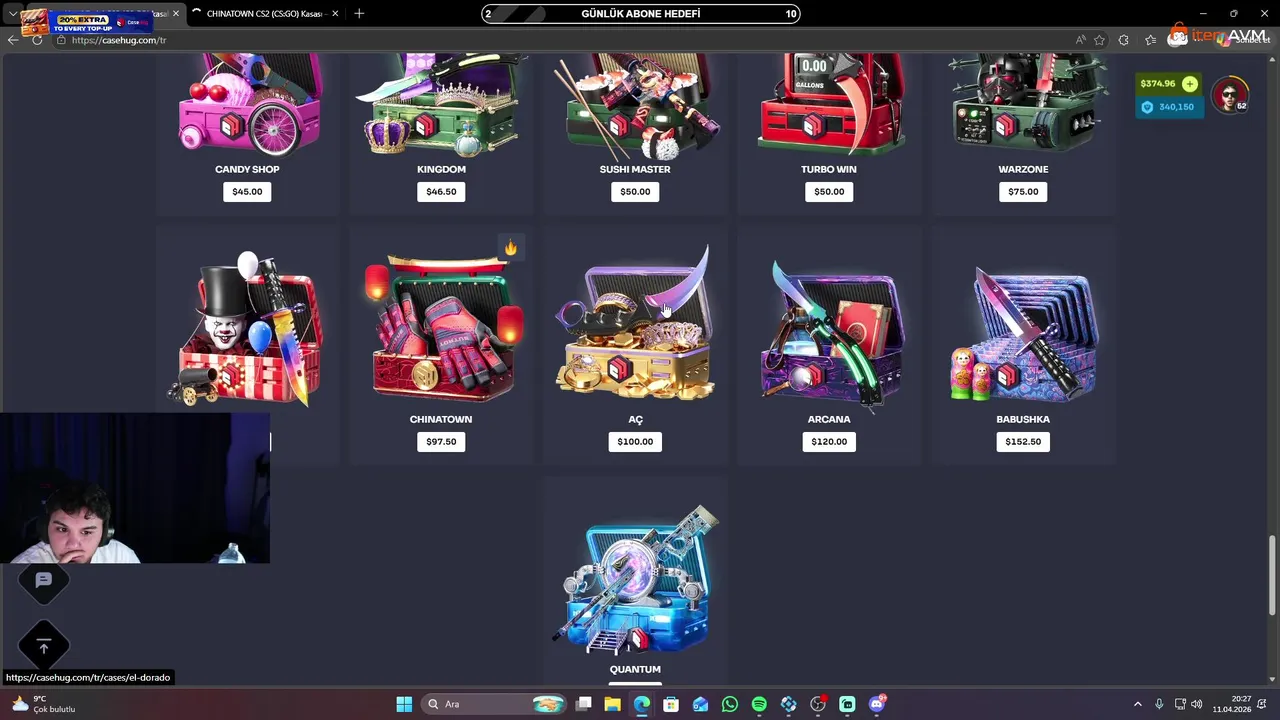Open the Candy Shop case image
Screen dimensions: 1280x720
pos(247,104)
